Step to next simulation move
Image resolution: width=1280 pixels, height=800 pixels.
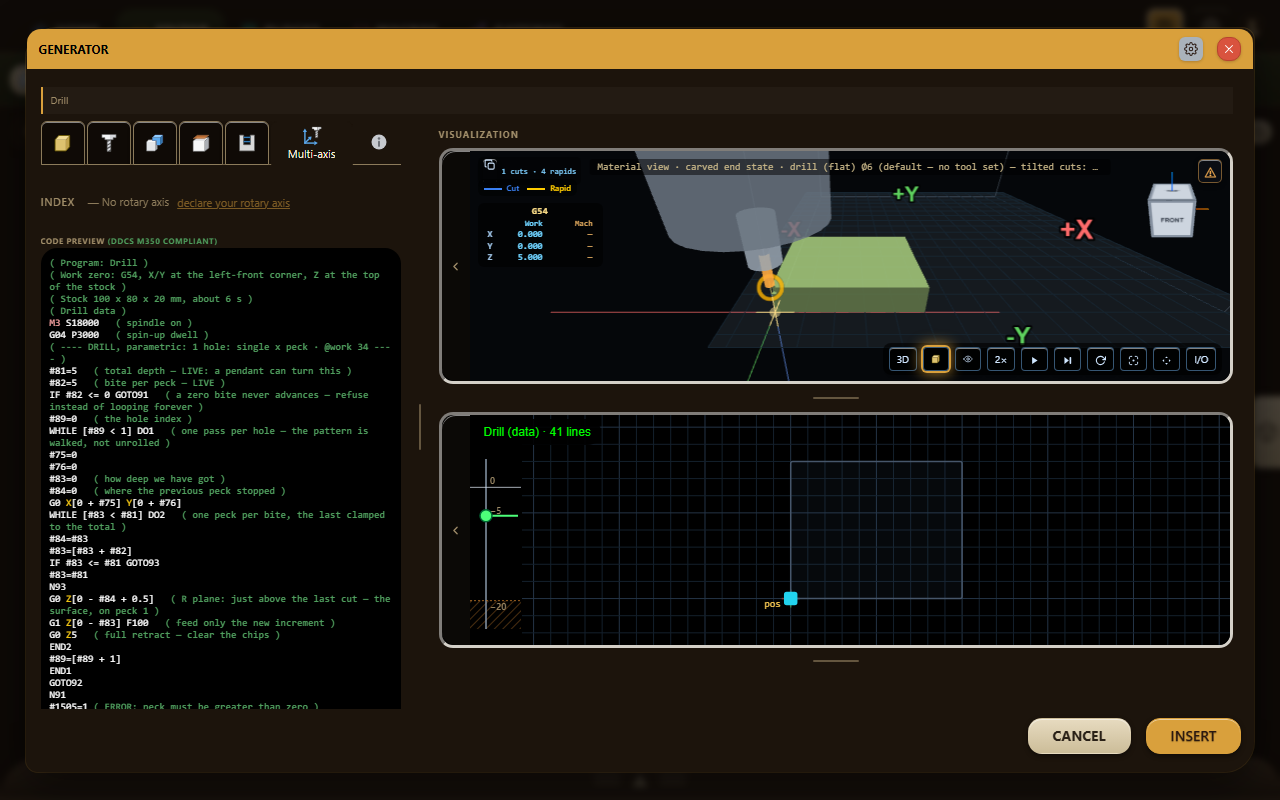[x=1067, y=359]
